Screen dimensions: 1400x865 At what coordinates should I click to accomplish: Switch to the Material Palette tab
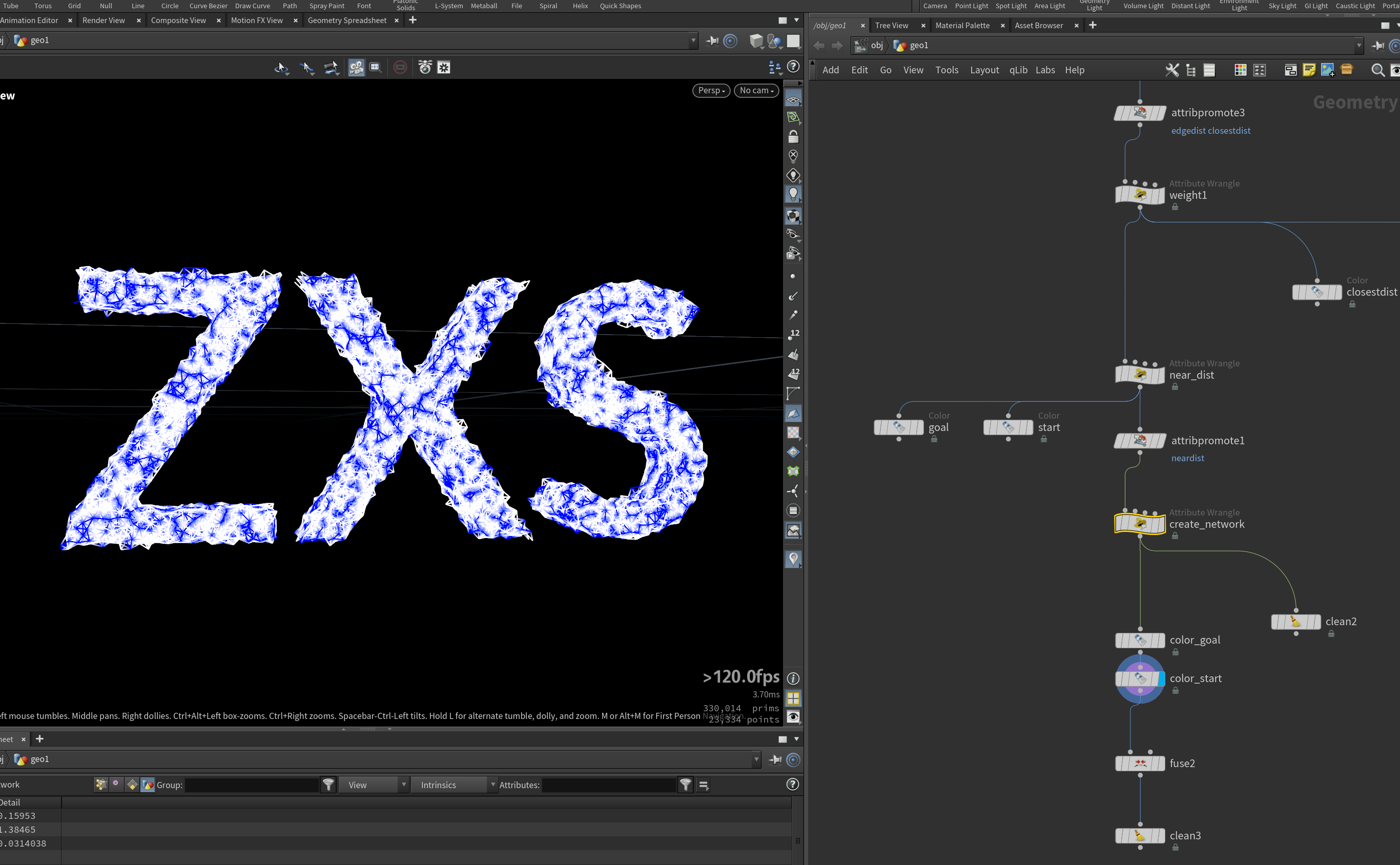pyautogui.click(x=962, y=25)
